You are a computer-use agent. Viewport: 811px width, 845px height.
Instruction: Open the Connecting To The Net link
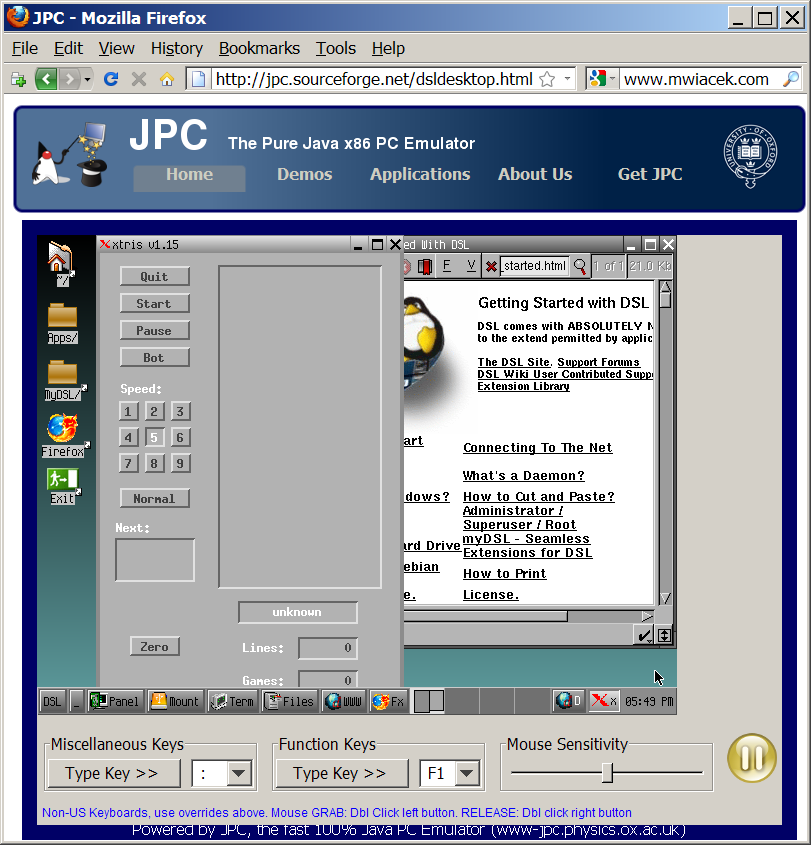(537, 448)
